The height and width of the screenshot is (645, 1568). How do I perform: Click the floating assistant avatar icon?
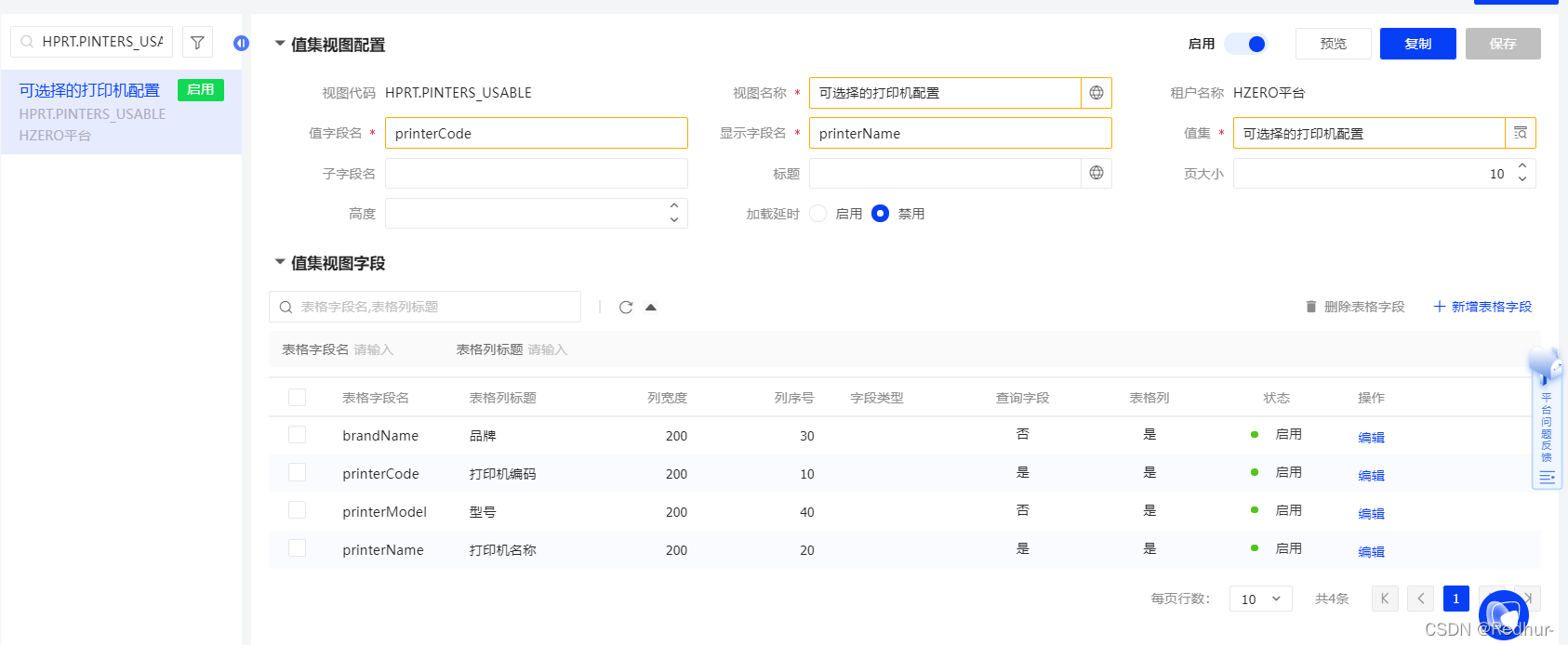click(1504, 614)
